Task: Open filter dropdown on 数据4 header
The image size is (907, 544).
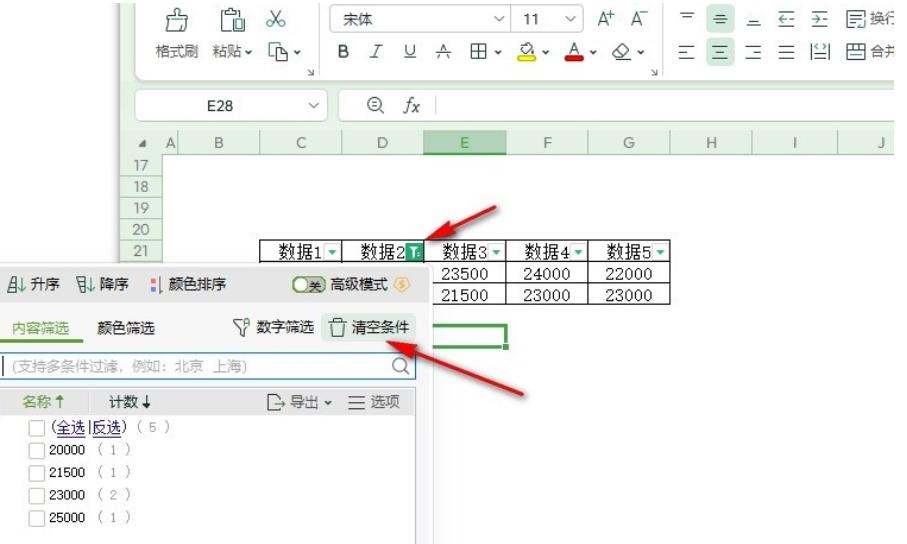Action: [x=578, y=252]
